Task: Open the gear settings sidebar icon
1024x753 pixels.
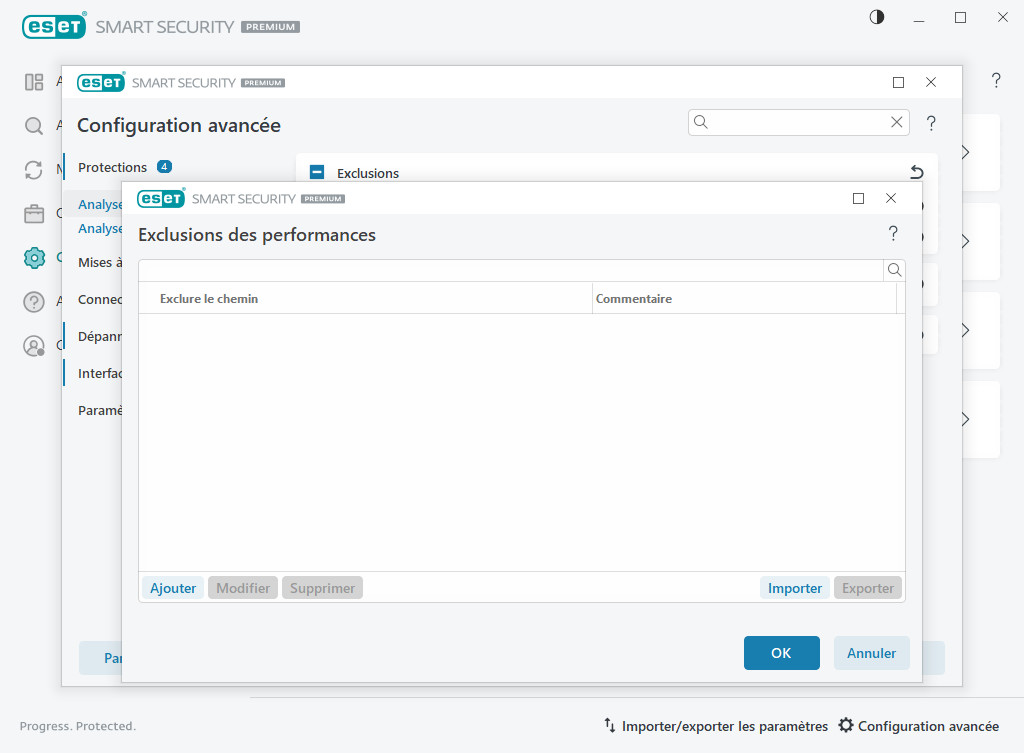Action: click(34, 257)
